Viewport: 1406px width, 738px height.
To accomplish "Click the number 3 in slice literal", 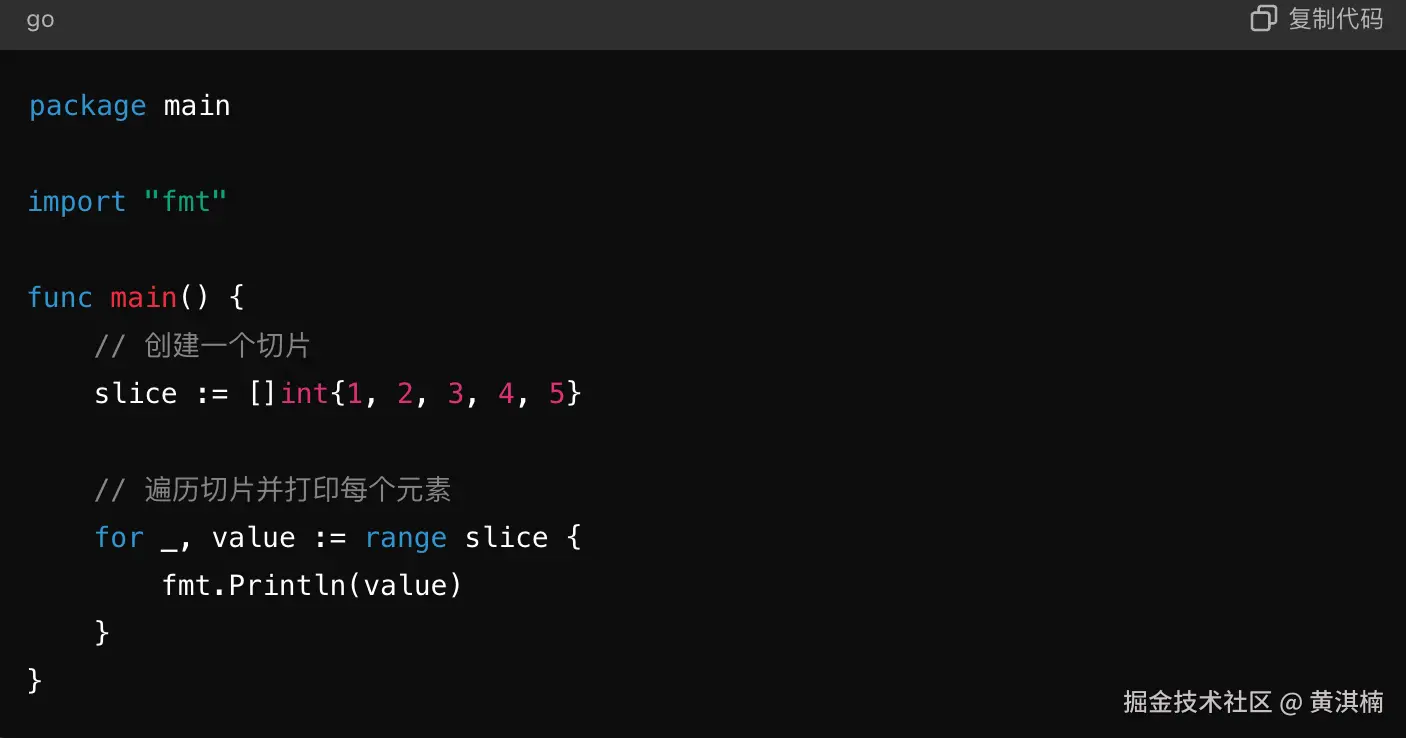I will coord(455,393).
